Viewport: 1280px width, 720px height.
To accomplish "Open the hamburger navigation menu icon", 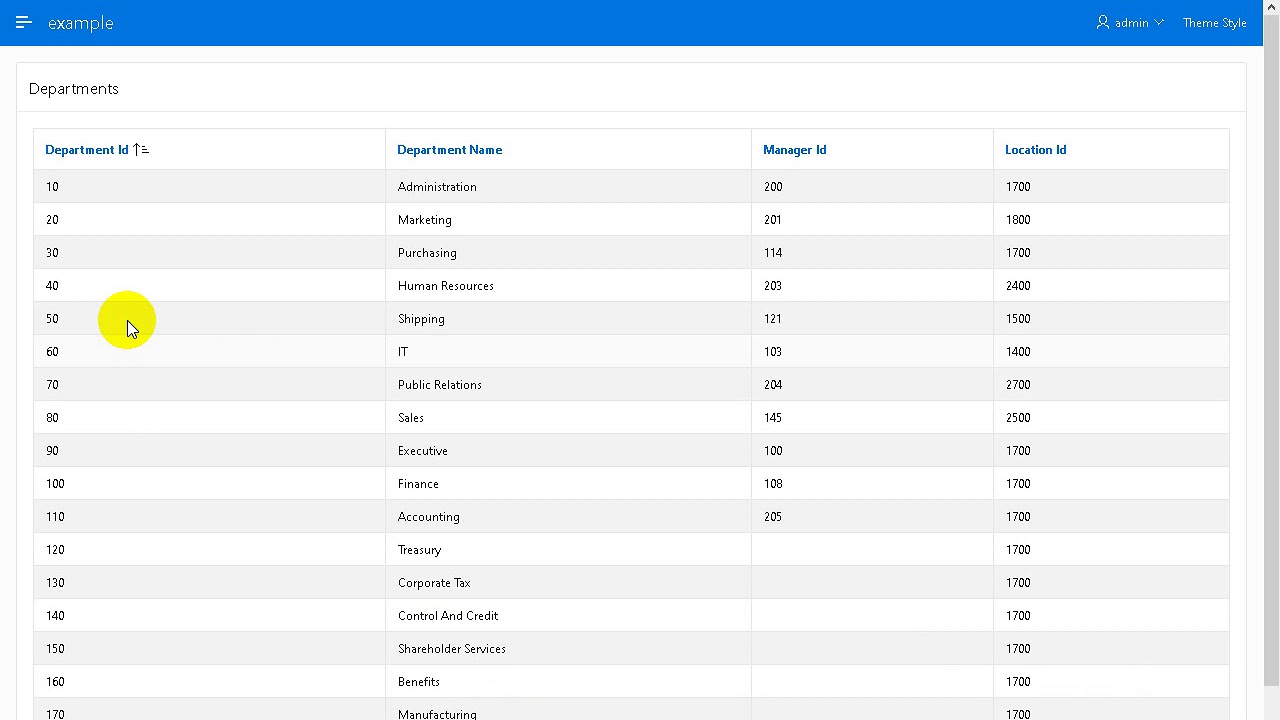I will pos(24,22).
